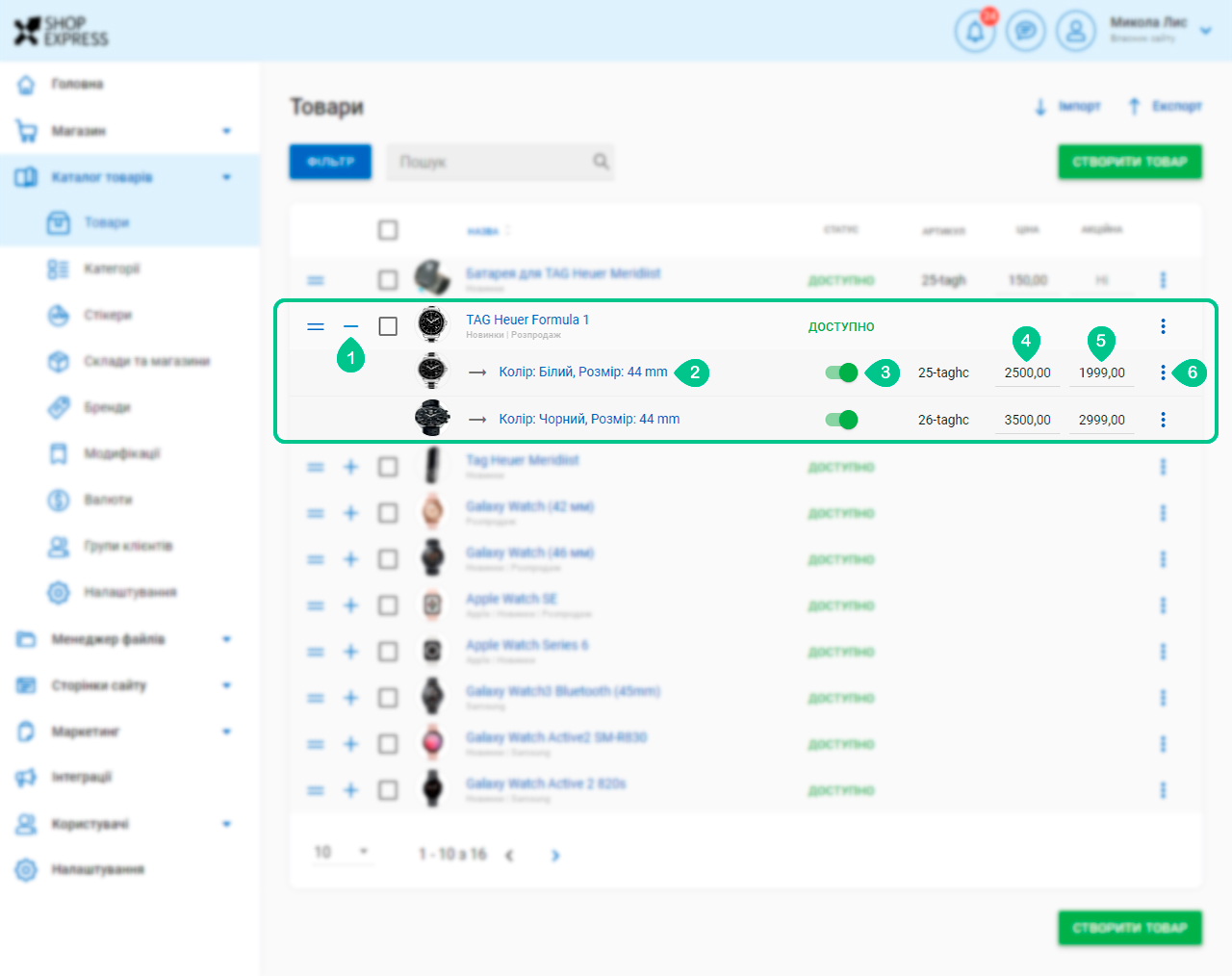Open three-dot menu for Apple Watch SE
The image size is (1232, 976).
(x=1163, y=605)
